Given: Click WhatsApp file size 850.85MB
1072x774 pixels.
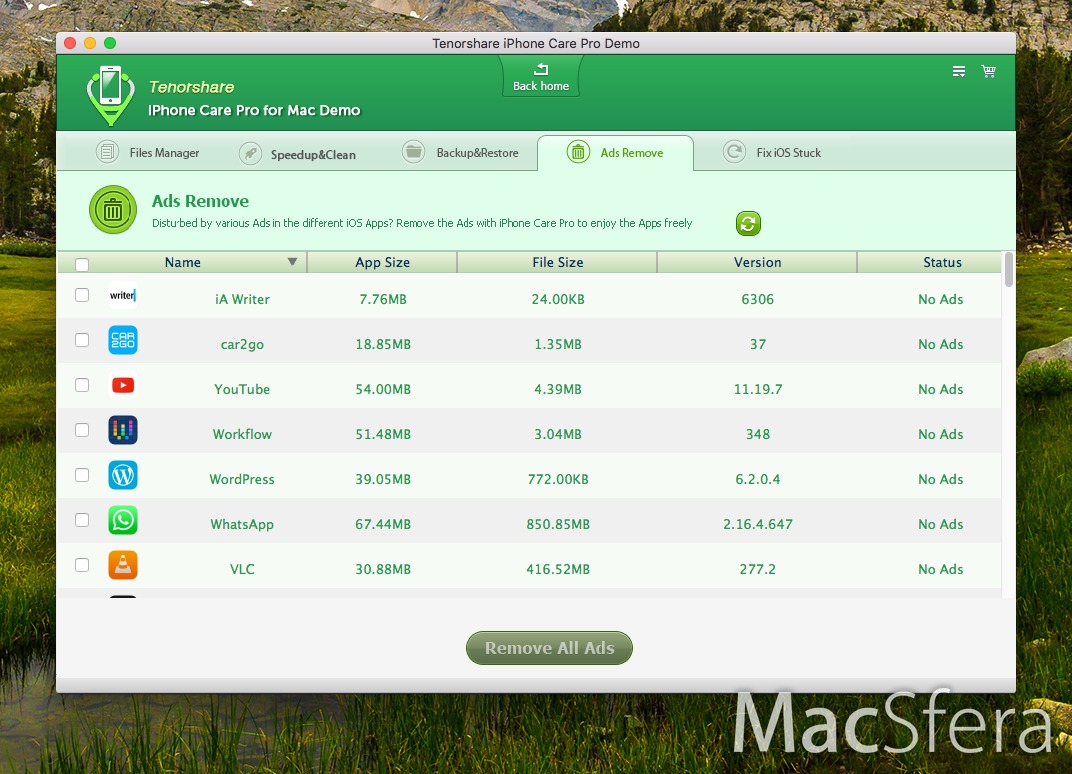Looking at the screenshot, I should coord(558,524).
